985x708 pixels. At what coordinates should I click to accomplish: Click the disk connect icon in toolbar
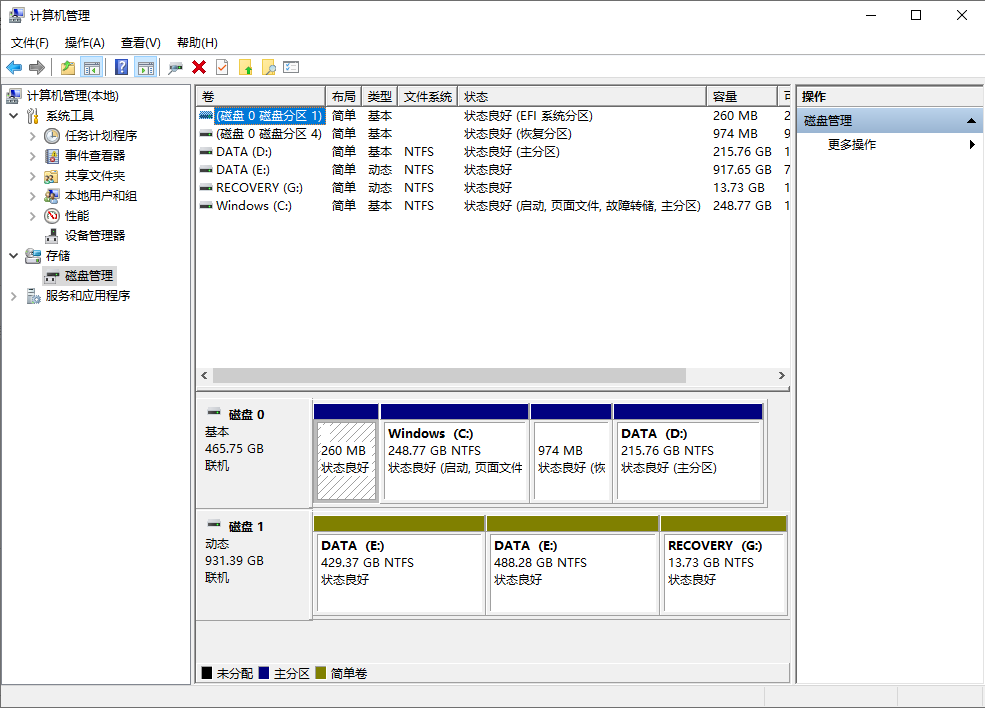click(x=176, y=67)
